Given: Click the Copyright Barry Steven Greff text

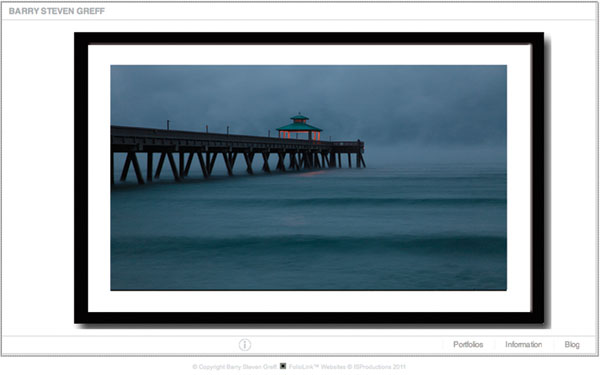Looking at the screenshot, I should [x=234, y=367].
